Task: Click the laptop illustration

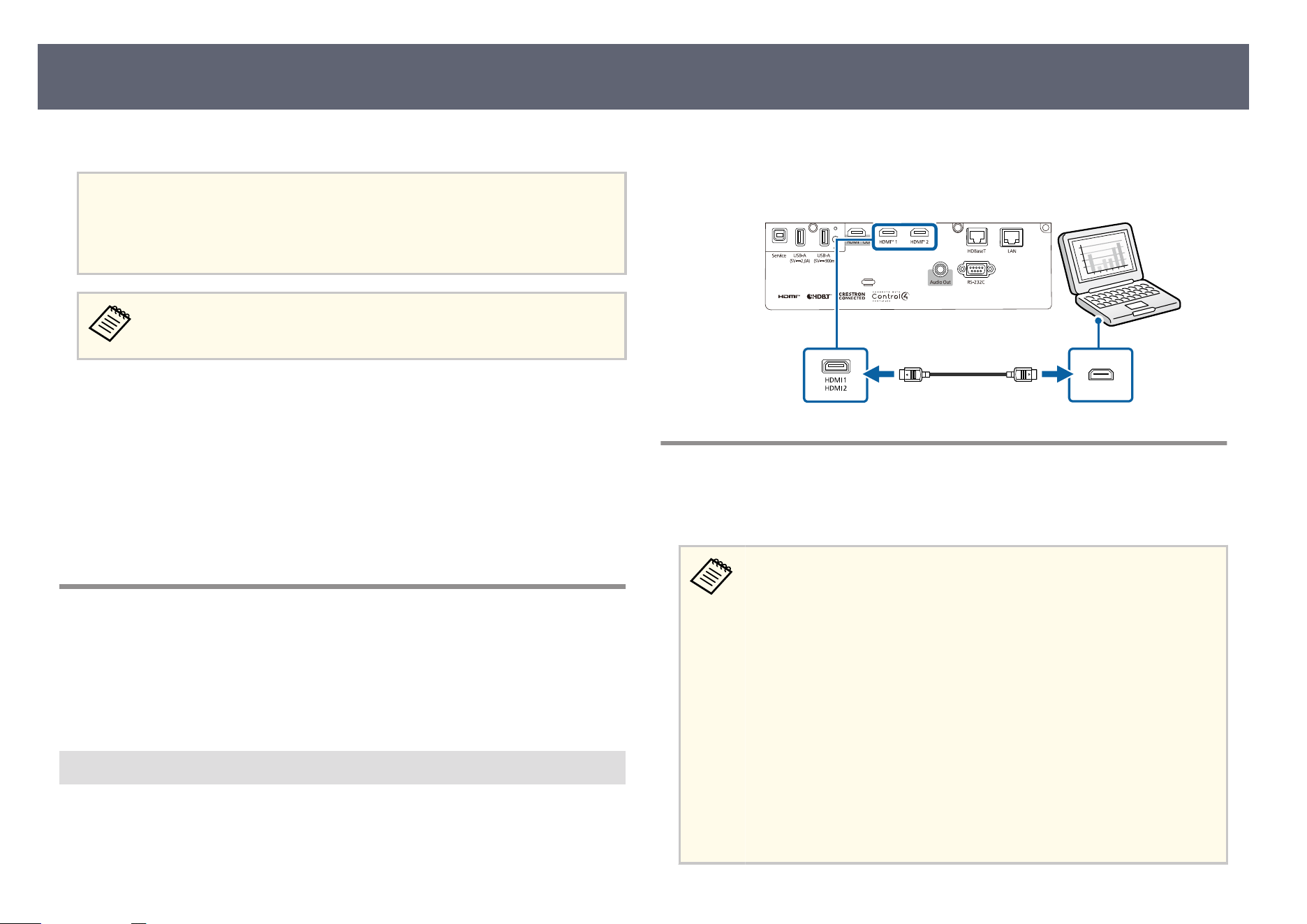Action: (x=1118, y=274)
